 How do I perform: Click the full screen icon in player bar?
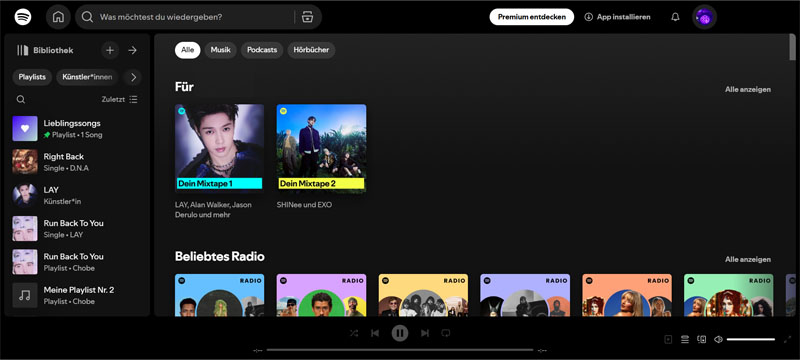pos(787,340)
